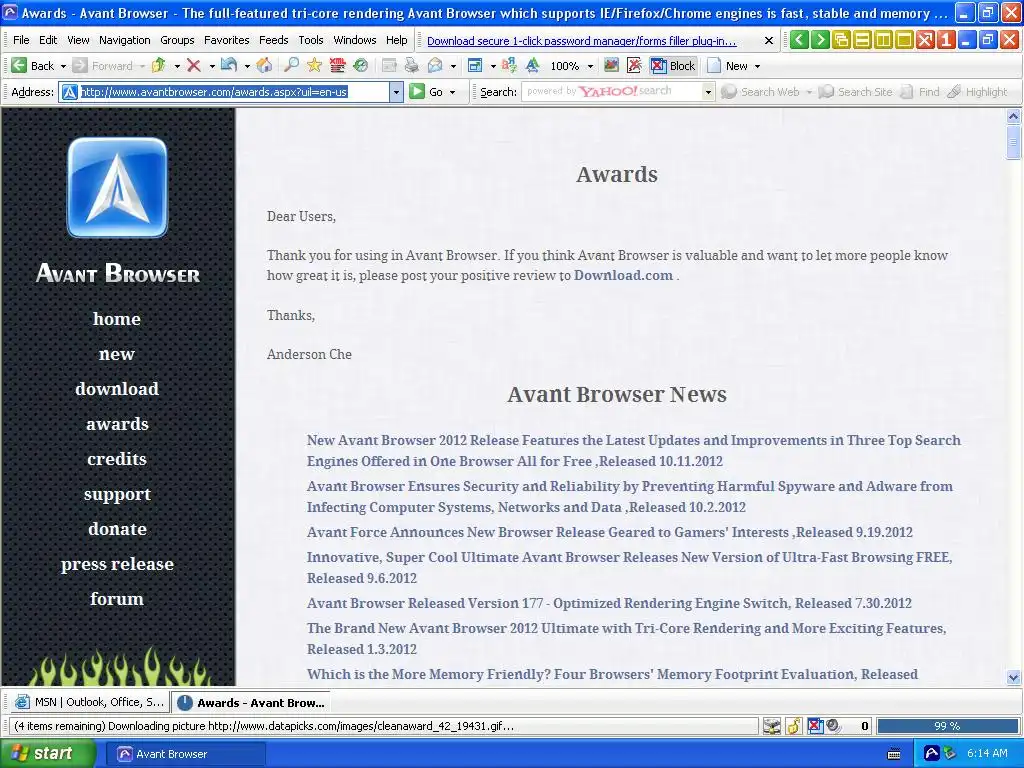Screen dimensions: 1024x768
Task: Click the full screen window icon
Action: tap(475, 65)
